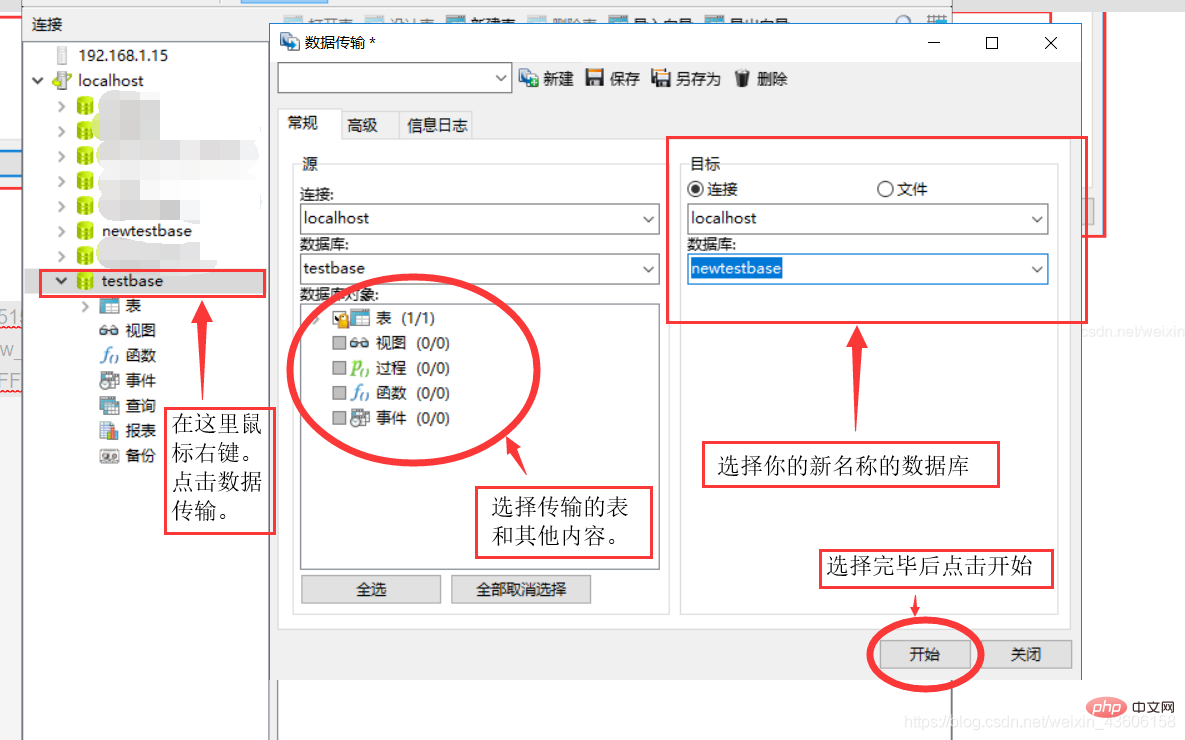
Task: Click the testbase database icon in tree
Action: point(85,281)
